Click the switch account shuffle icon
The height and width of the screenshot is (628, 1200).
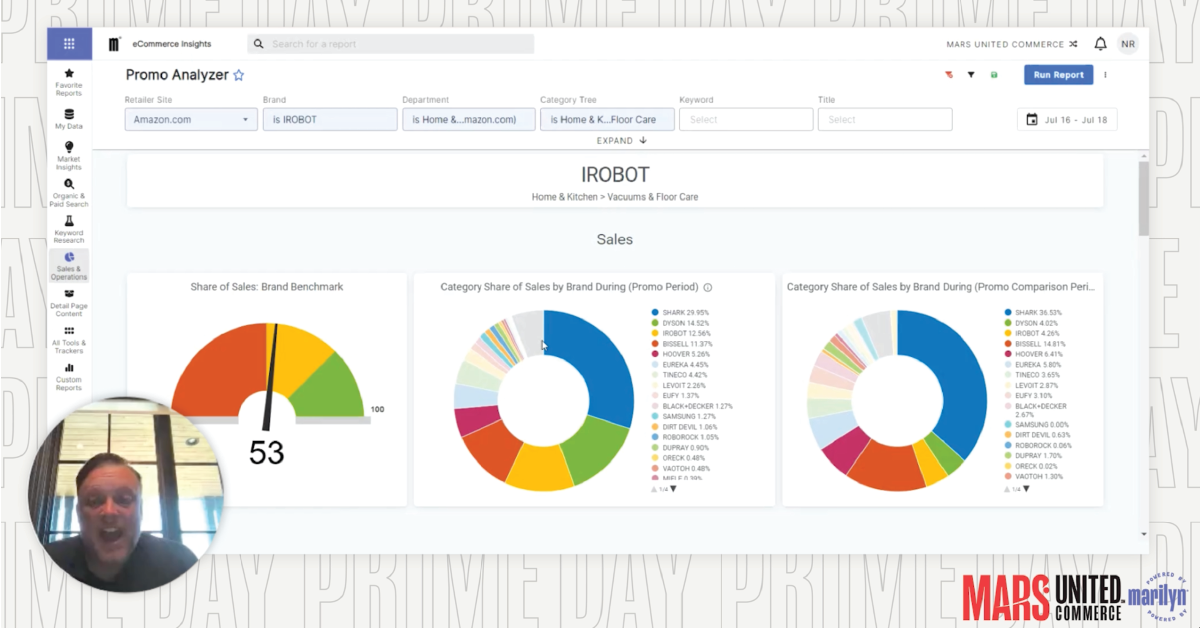(1073, 44)
